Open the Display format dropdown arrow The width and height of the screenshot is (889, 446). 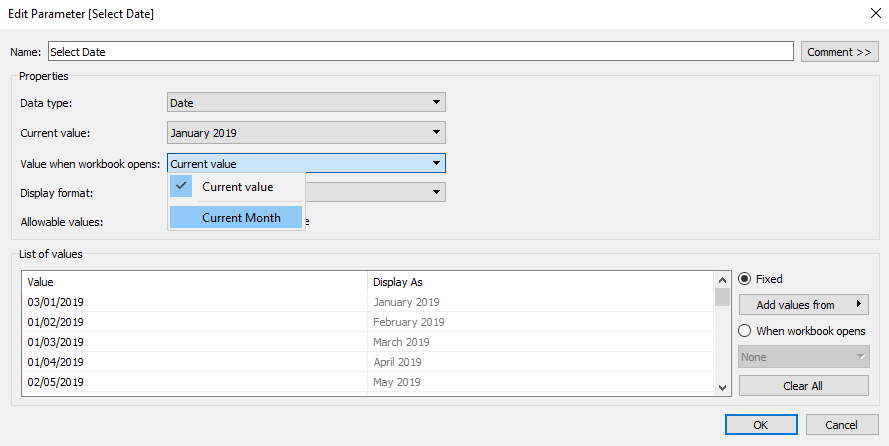tap(436, 193)
